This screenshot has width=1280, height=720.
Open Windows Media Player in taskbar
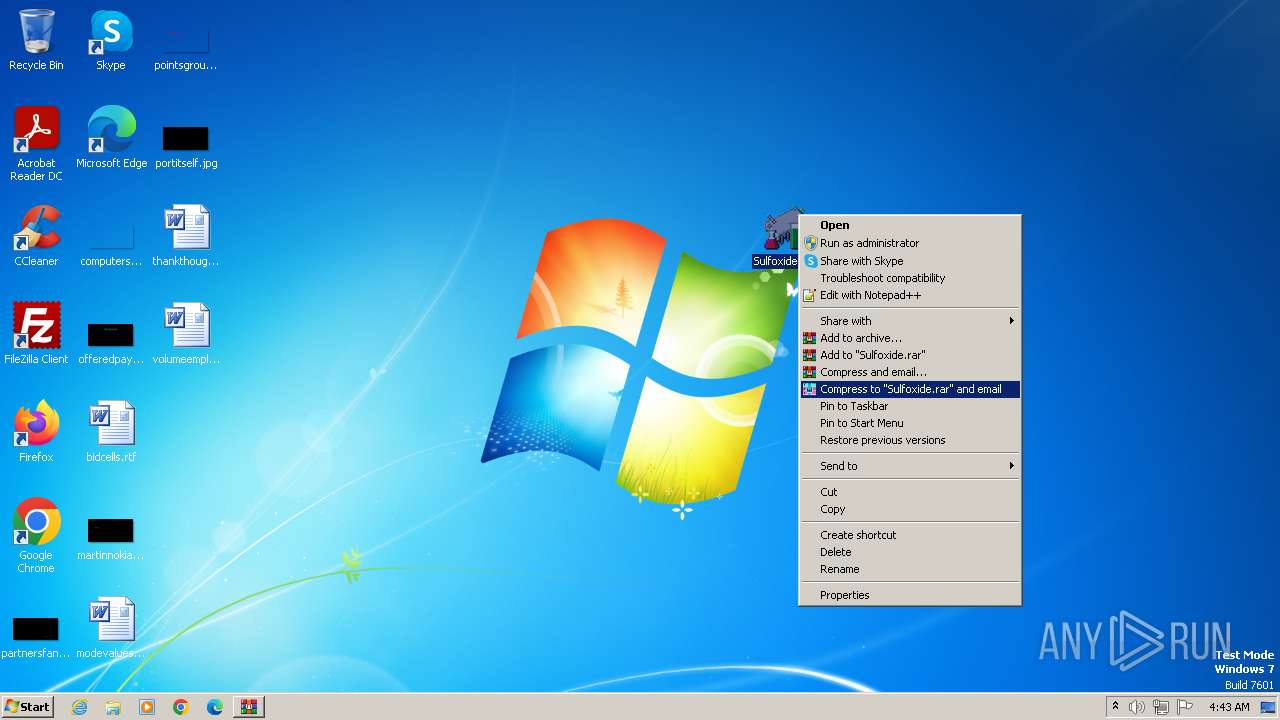tap(147, 707)
